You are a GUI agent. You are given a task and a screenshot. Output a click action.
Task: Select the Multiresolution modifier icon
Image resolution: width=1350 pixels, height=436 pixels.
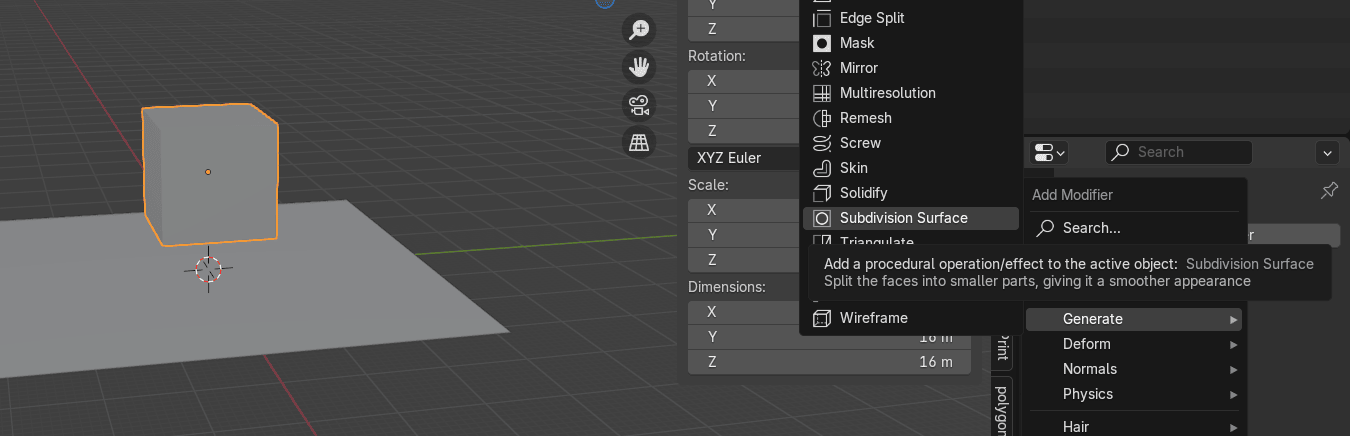pyautogui.click(x=822, y=93)
